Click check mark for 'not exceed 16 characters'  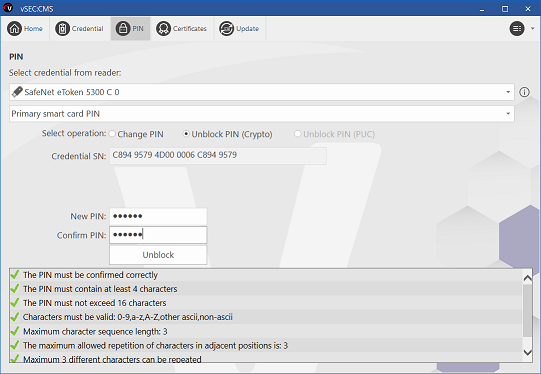(x=14, y=303)
